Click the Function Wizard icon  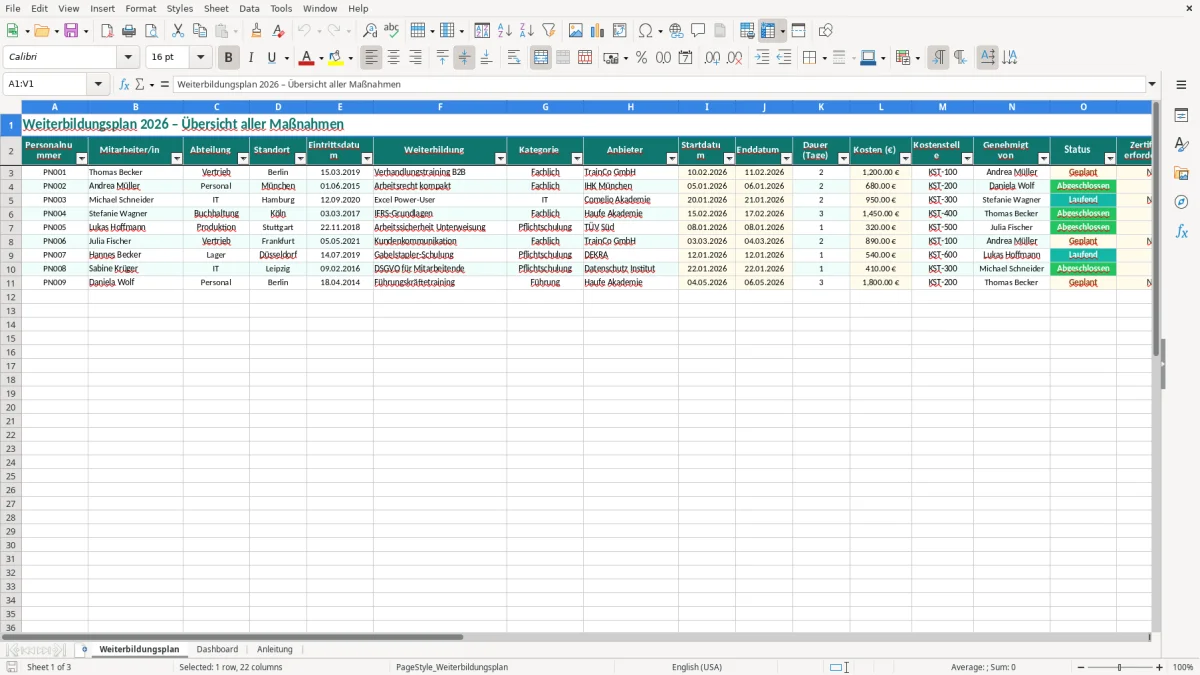click(124, 84)
